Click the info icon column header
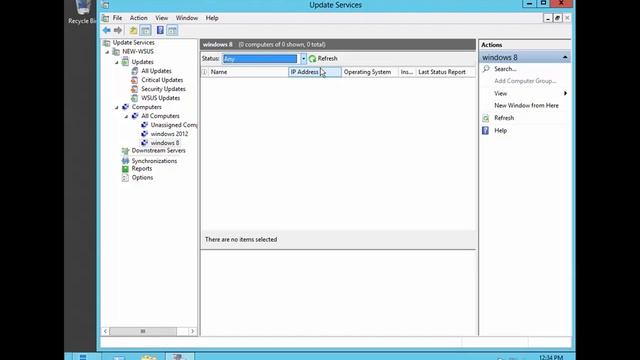Viewport: 640px width, 360px height. (204, 72)
